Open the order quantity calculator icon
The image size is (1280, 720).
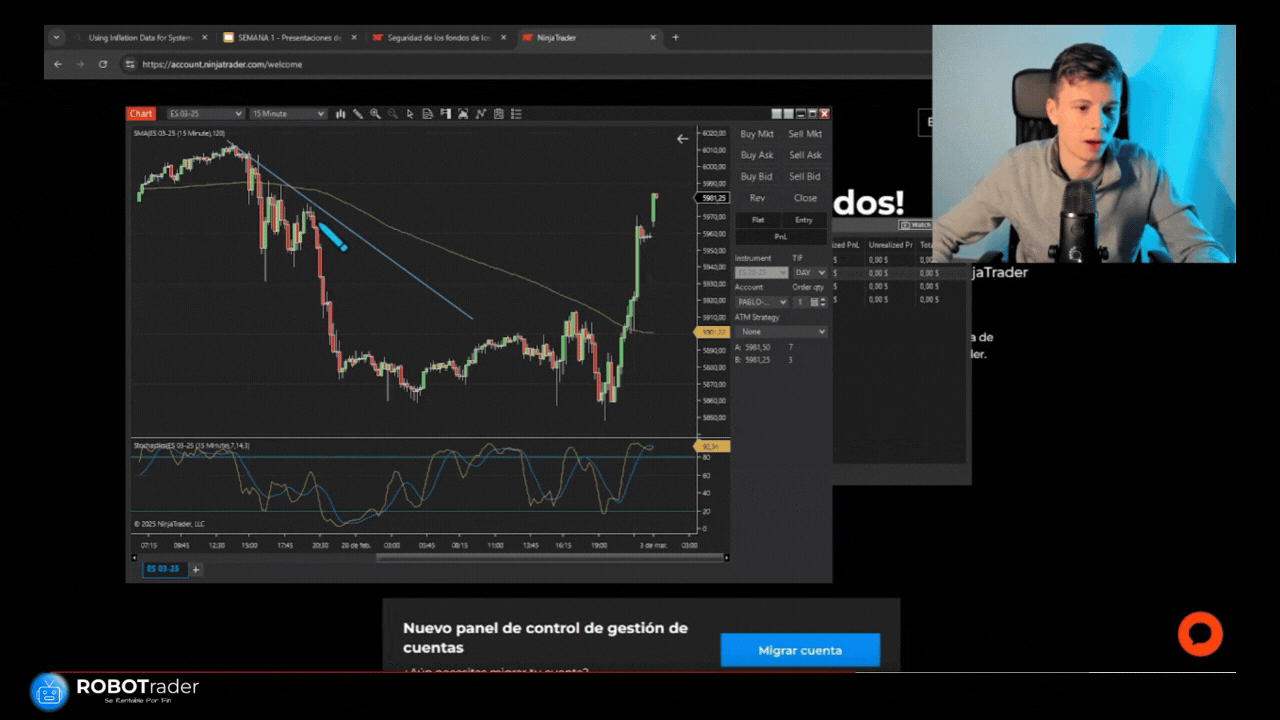coord(814,302)
